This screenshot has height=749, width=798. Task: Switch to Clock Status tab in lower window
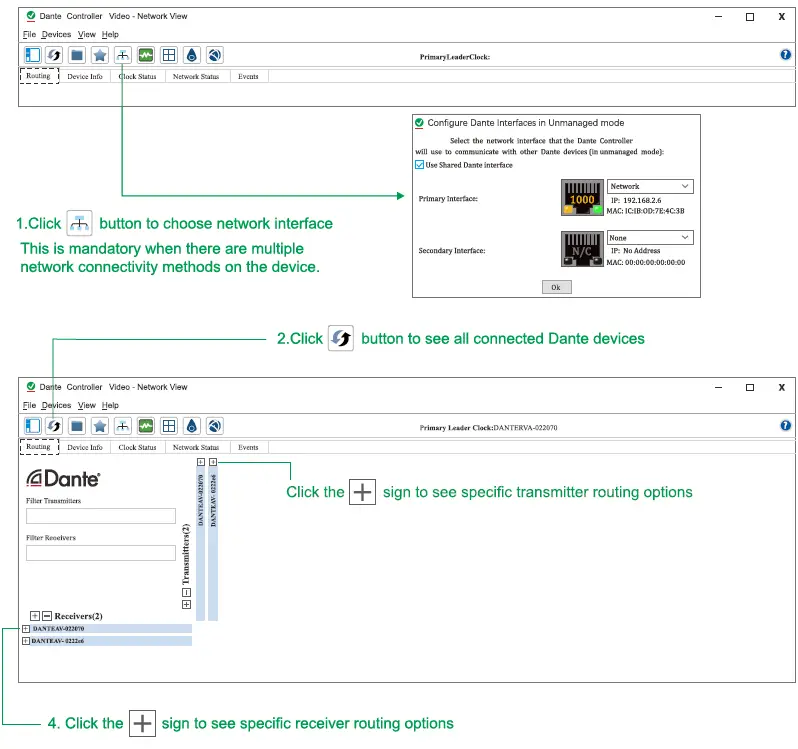pos(137,447)
